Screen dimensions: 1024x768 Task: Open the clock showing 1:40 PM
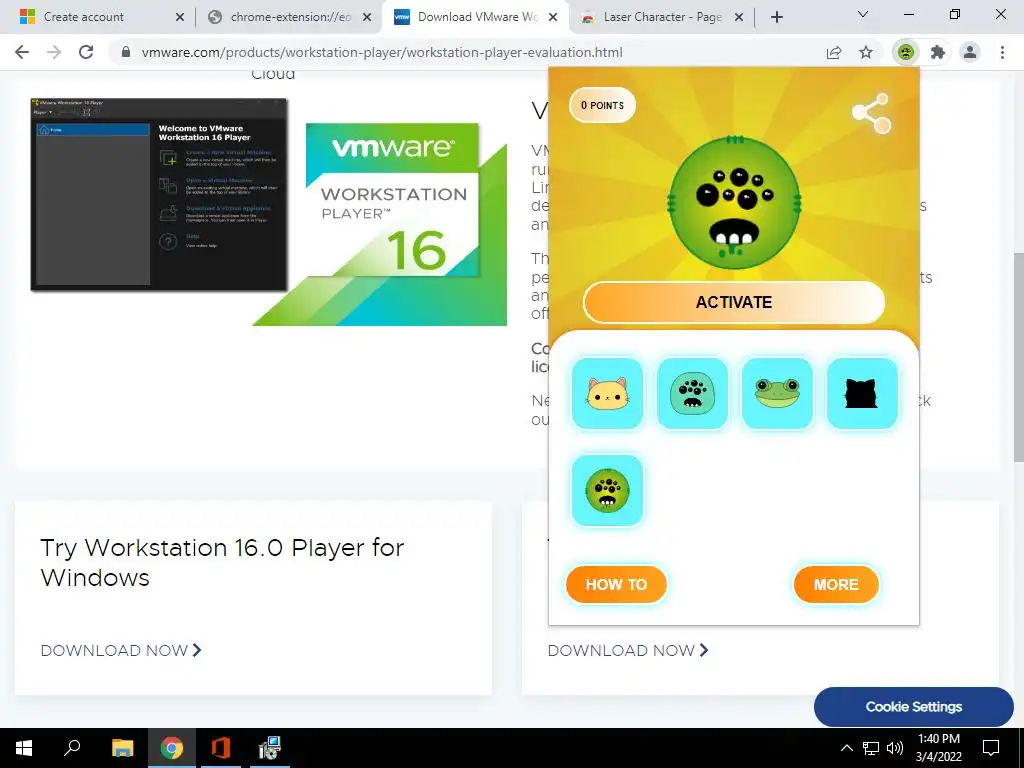[x=938, y=748]
